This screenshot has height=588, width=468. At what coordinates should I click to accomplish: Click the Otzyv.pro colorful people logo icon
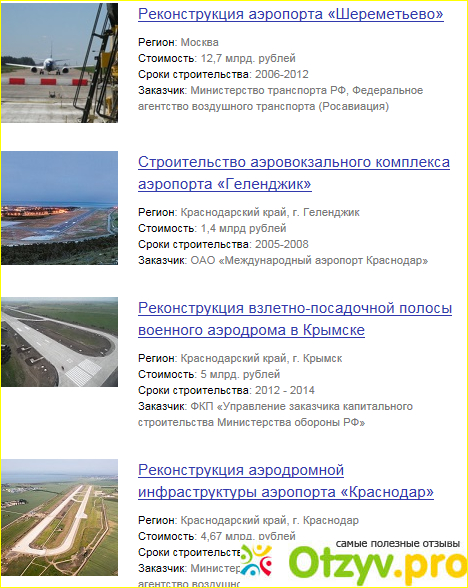(256, 559)
